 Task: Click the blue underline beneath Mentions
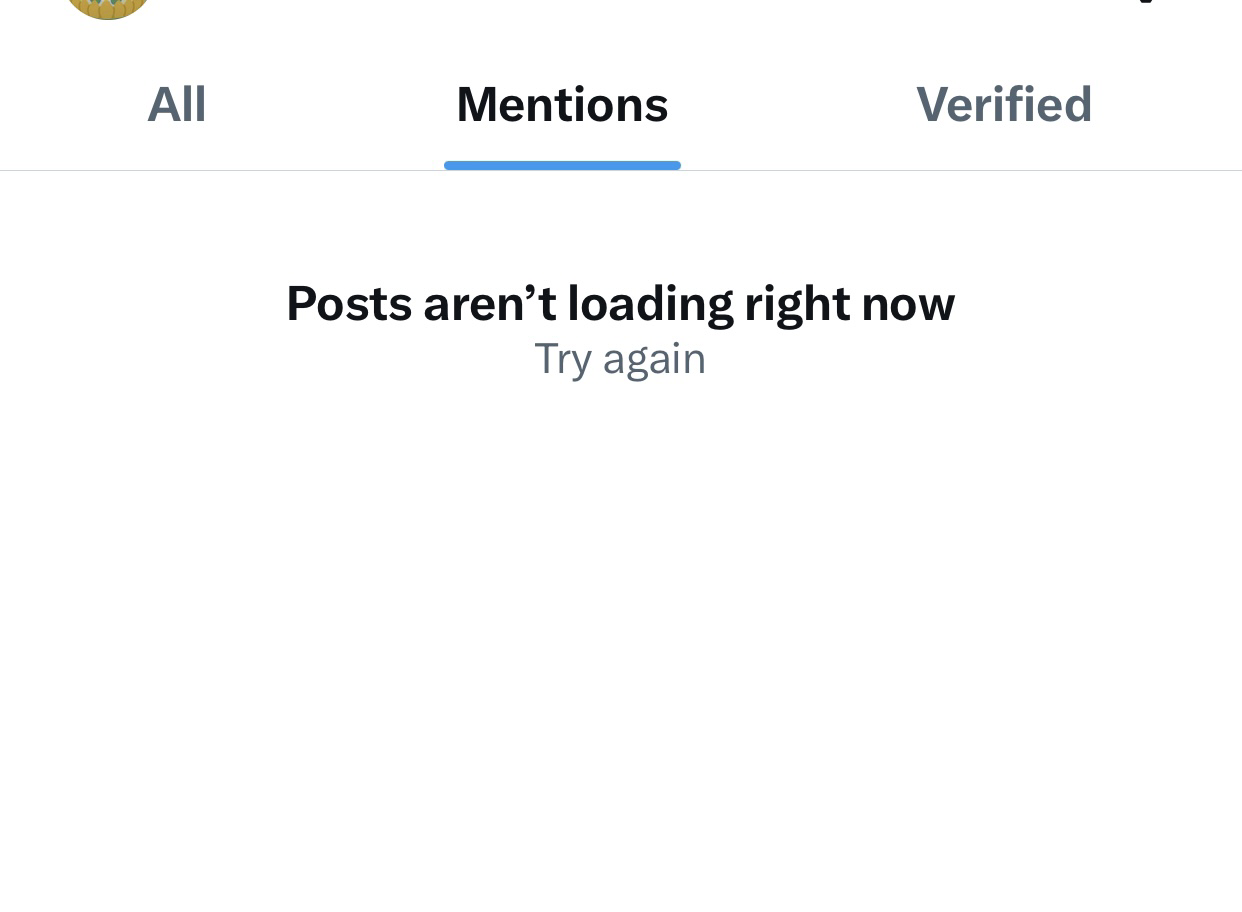coord(562,165)
